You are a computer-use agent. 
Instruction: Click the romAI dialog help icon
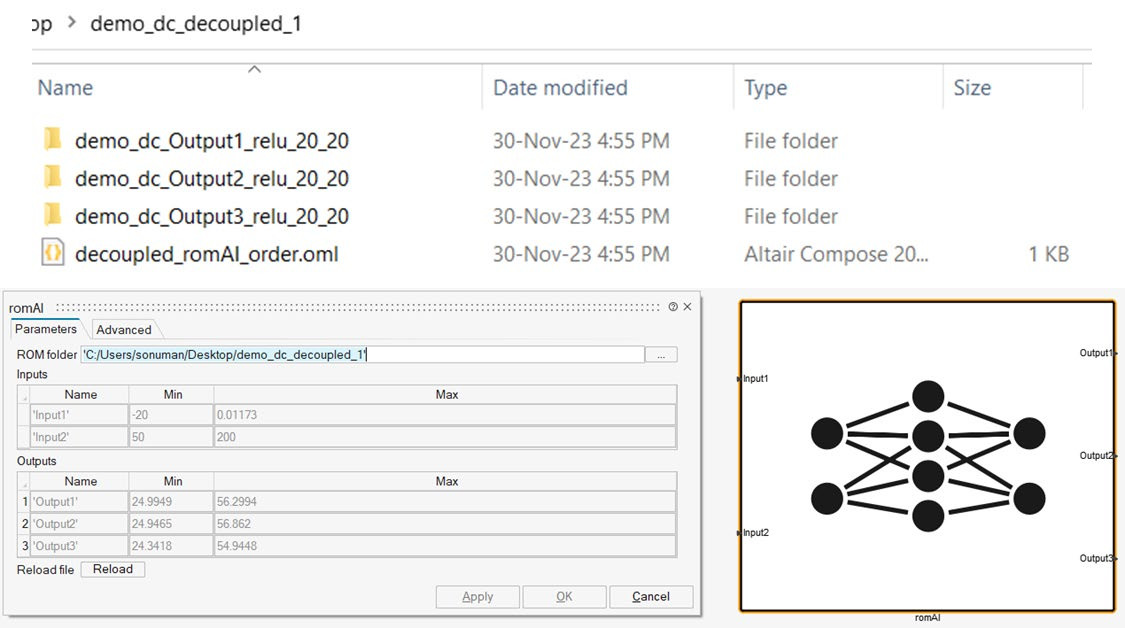[673, 308]
